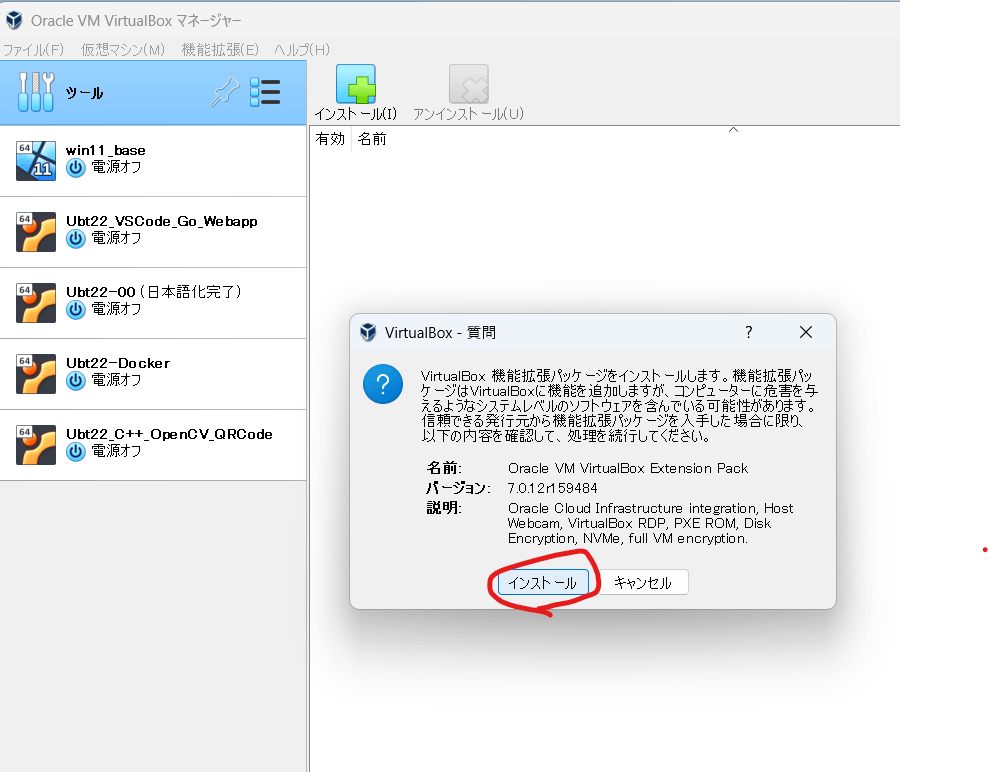Click the ? help button in dialog title bar
The height and width of the screenshot is (772, 989).
pos(749,332)
